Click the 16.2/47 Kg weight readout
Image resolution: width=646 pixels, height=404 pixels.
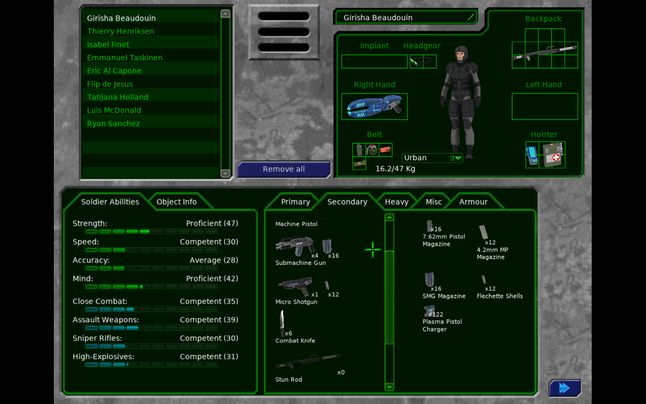pos(395,169)
